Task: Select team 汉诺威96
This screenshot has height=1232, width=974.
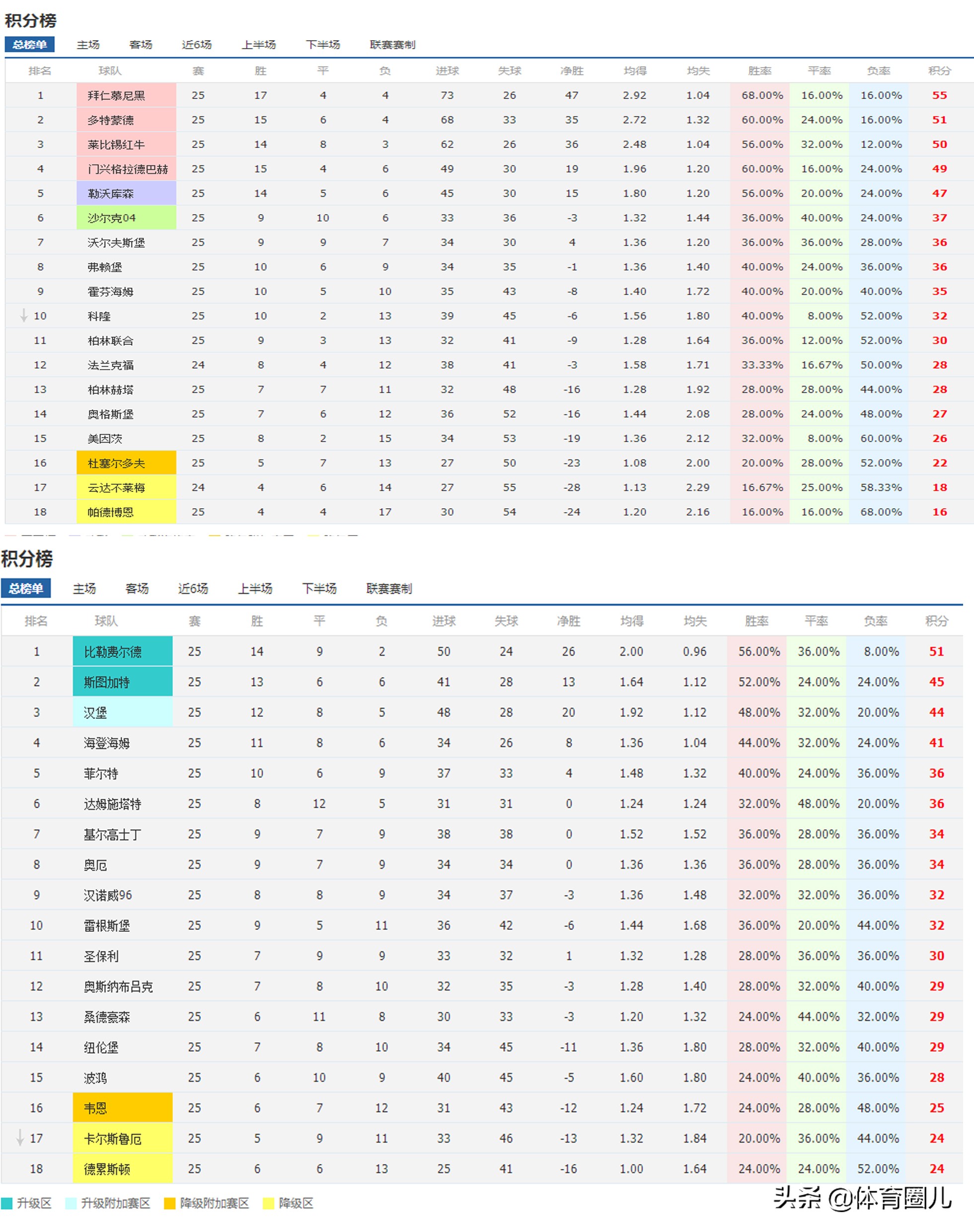Action: click(x=108, y=895)
